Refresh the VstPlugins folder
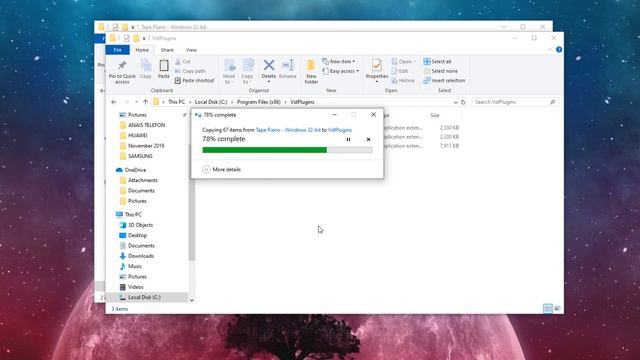This screenshot has width=640, height=360. [x=463, y=102]
